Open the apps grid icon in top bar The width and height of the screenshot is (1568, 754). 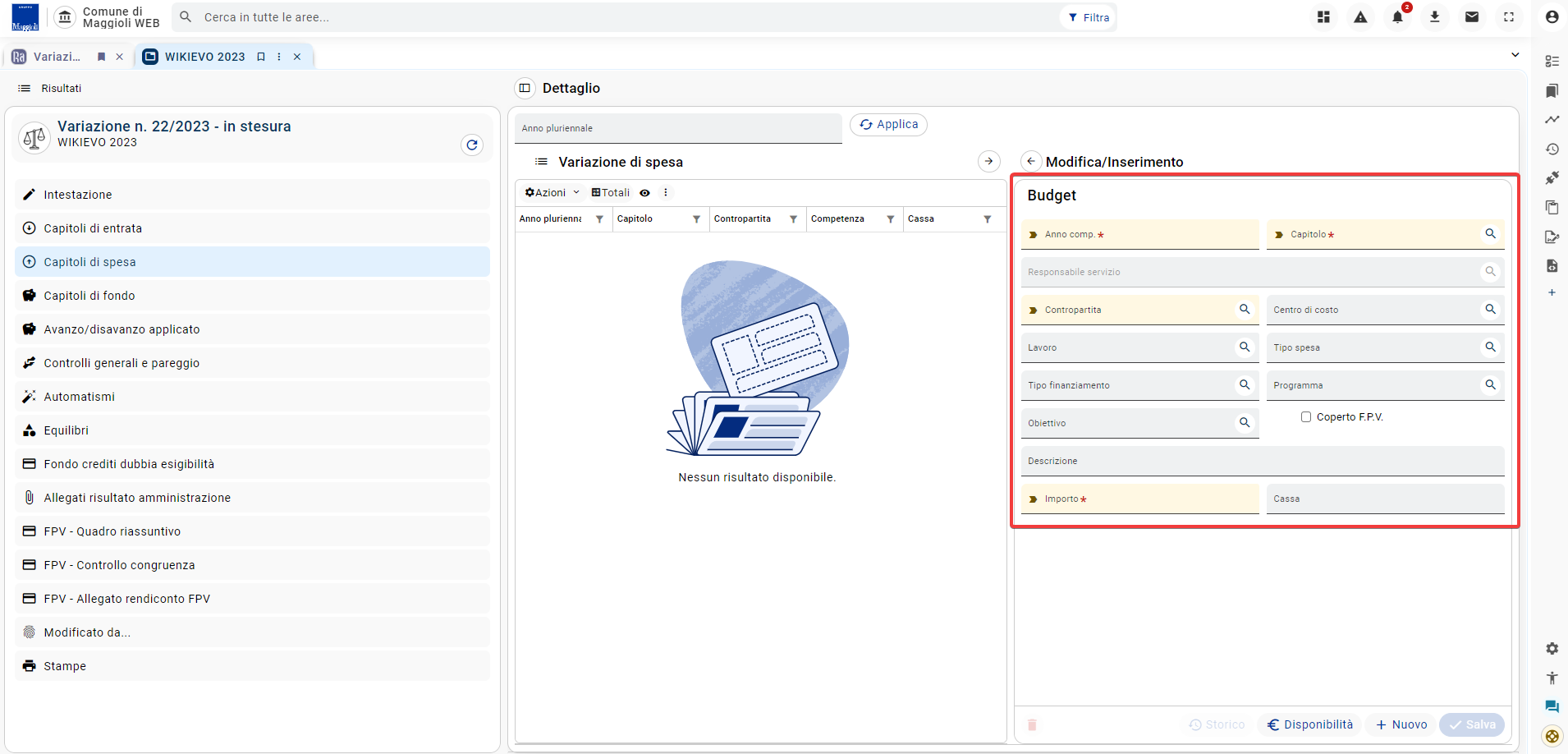pyautogui.click(x=1323, y=17)
